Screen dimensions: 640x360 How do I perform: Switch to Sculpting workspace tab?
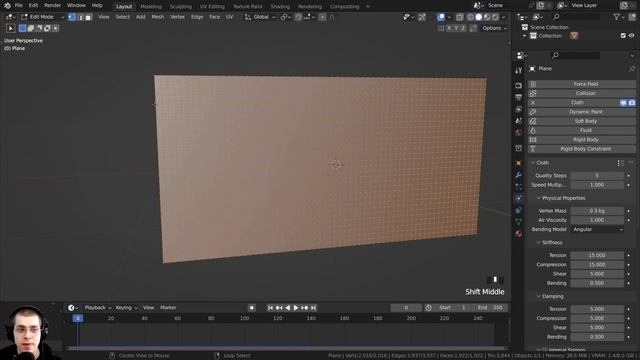(181, 7)
